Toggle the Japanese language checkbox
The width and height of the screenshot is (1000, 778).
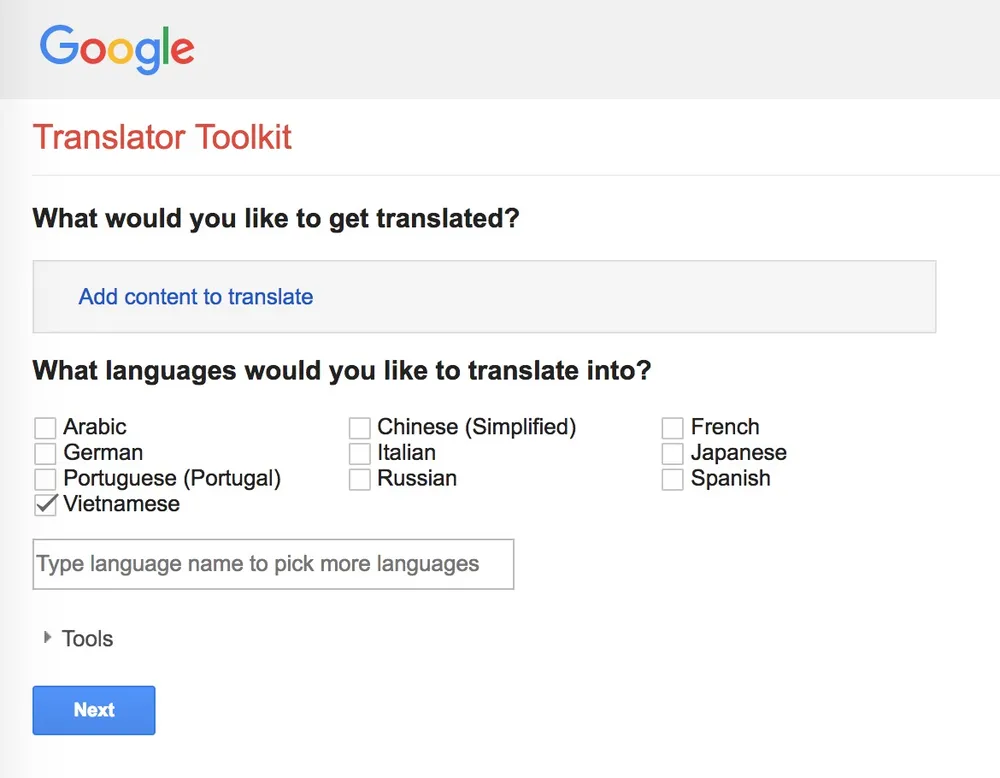(672, 454)
